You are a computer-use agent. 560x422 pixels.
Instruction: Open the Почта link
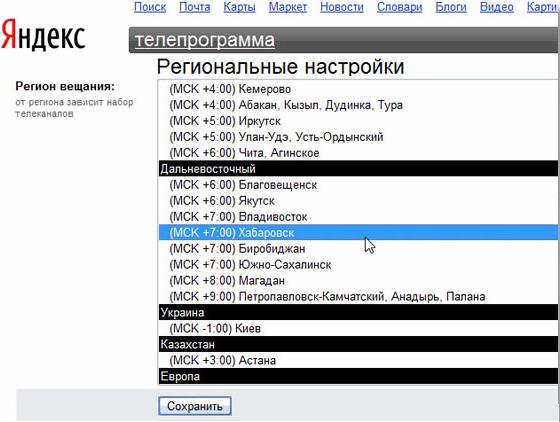coord(195,7)
